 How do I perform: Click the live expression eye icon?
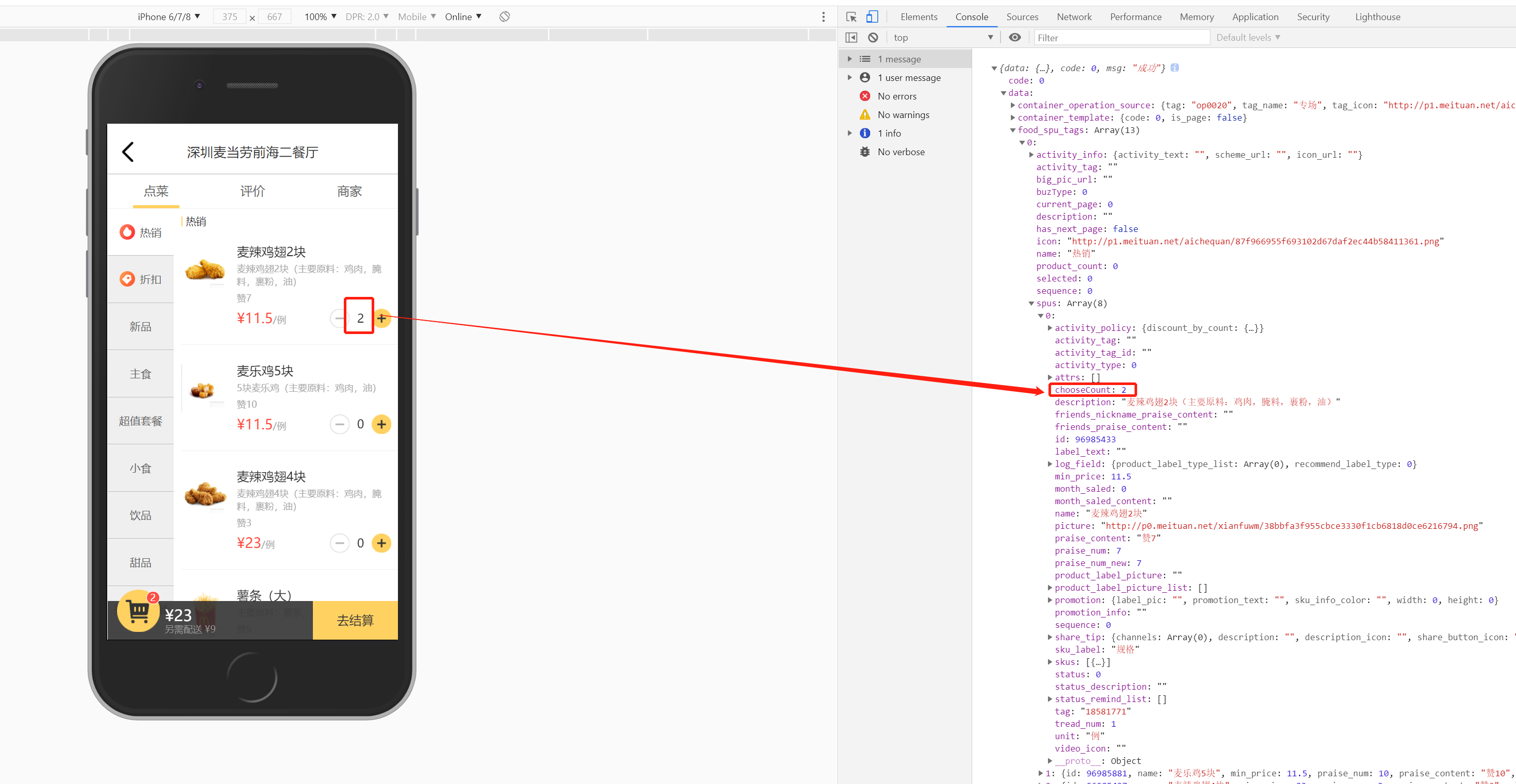tap(1014, 38)
